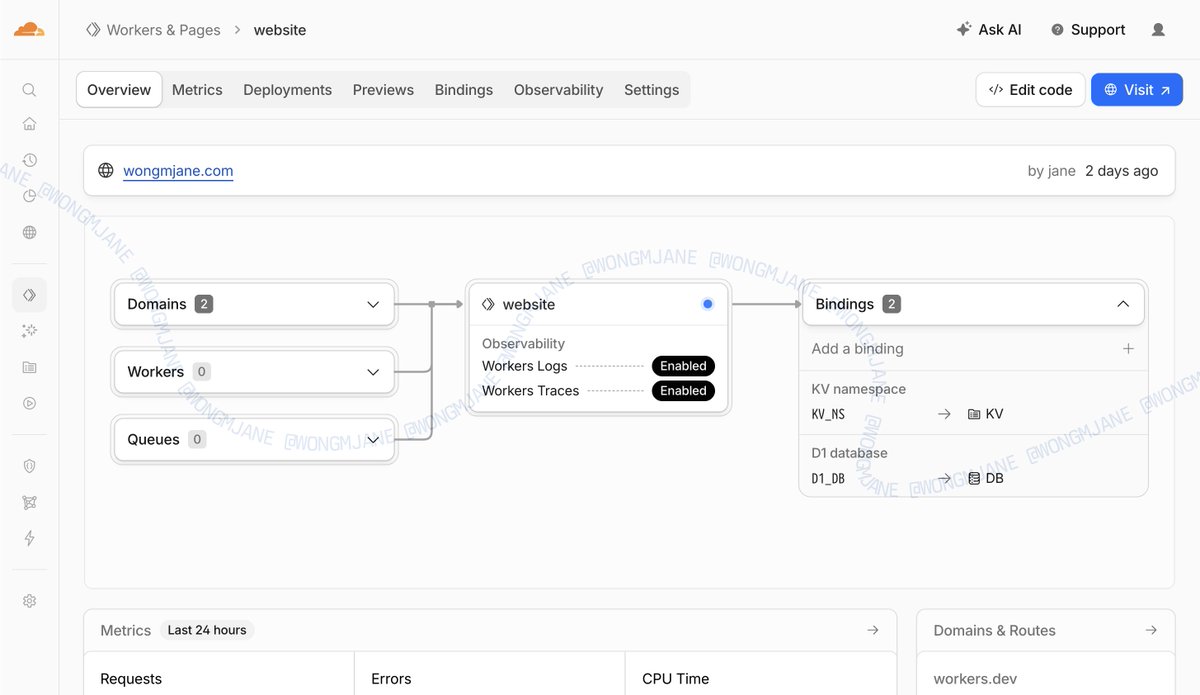1200x695 pixels.
Task: Click the workers.dev entry
Action: pos(975,679)
